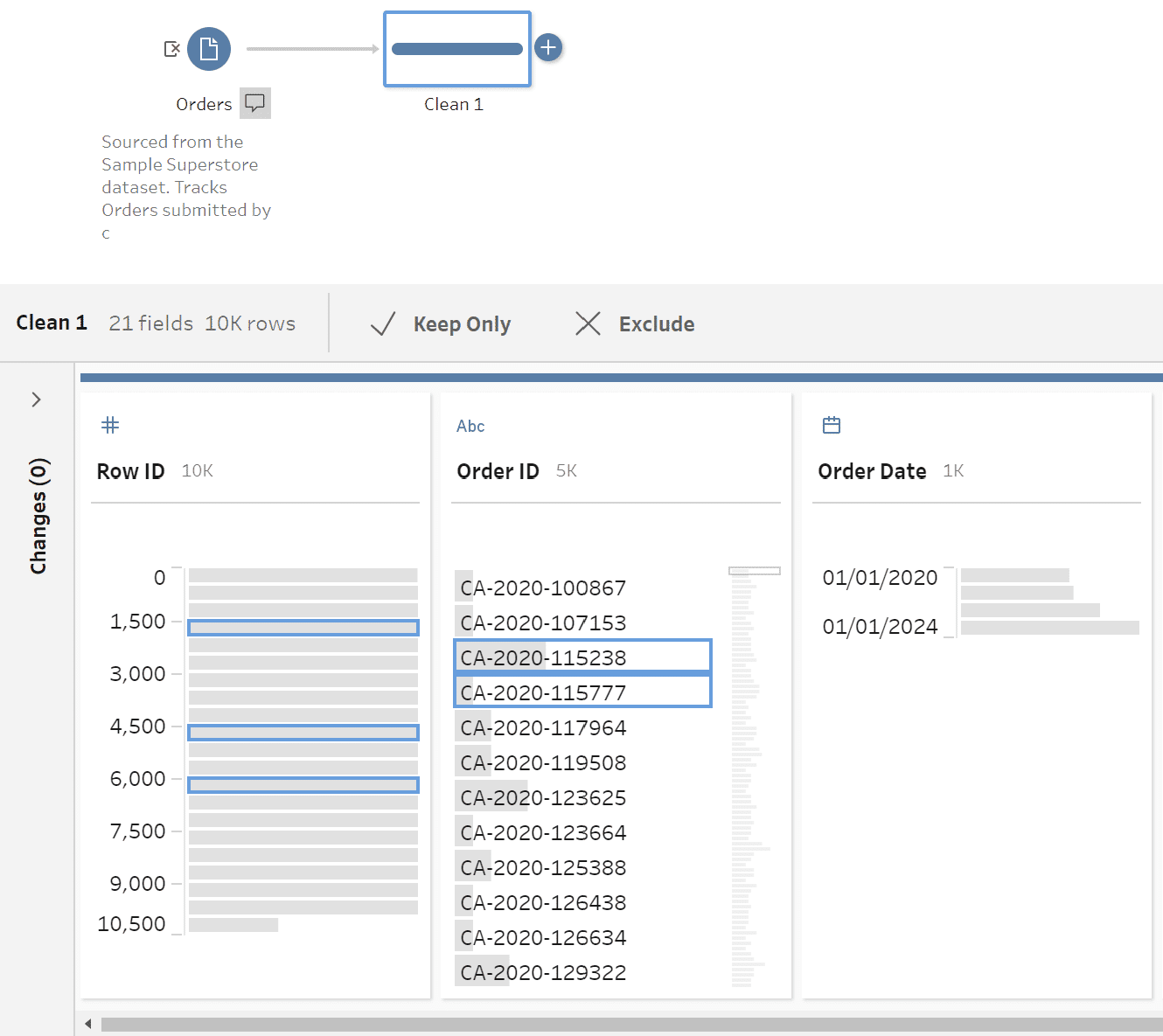This screenshot has height=1036, width=1163.
Task: Click the small refresh icon left of Orders step
Action: point(172,49)
